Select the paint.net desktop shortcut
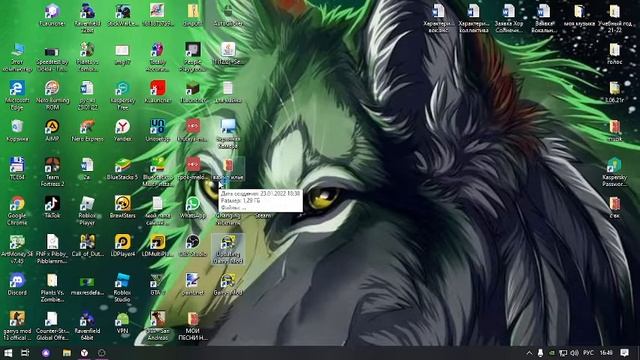 pyautogui.click(x=193, y=284)
